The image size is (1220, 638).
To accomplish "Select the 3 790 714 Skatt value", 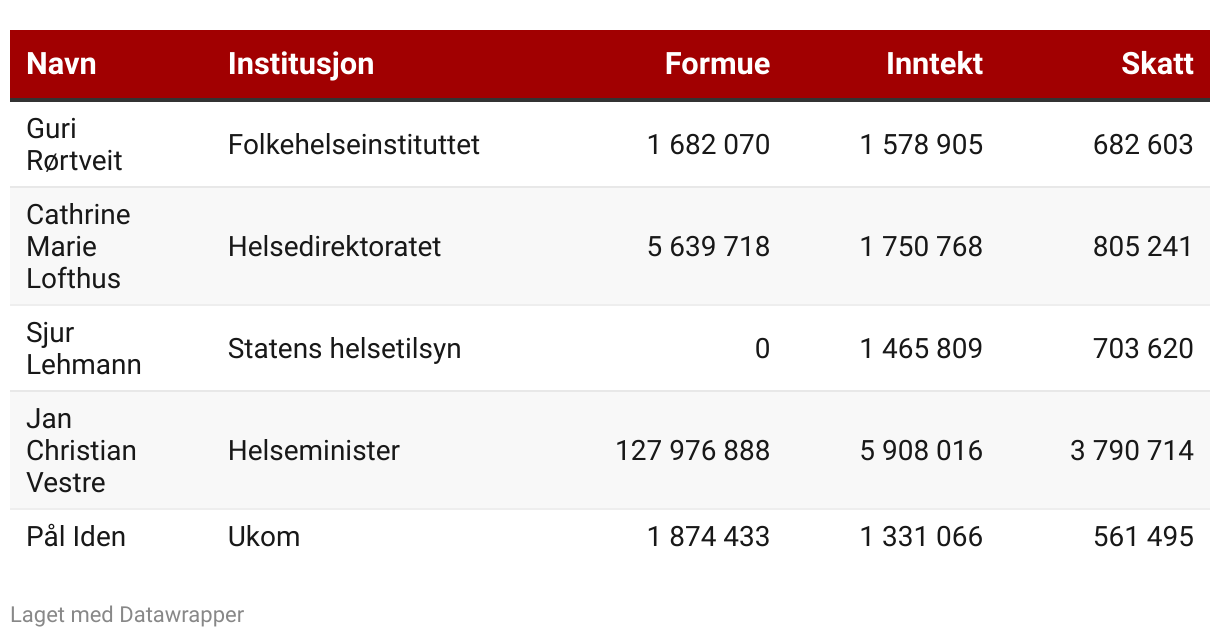I will 1131,450.
